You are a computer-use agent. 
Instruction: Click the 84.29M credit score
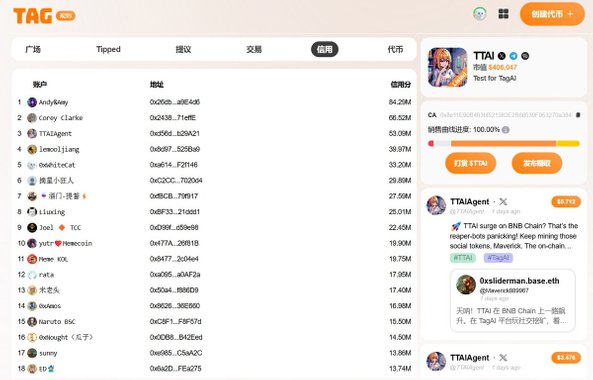click(x=400, y=102)
